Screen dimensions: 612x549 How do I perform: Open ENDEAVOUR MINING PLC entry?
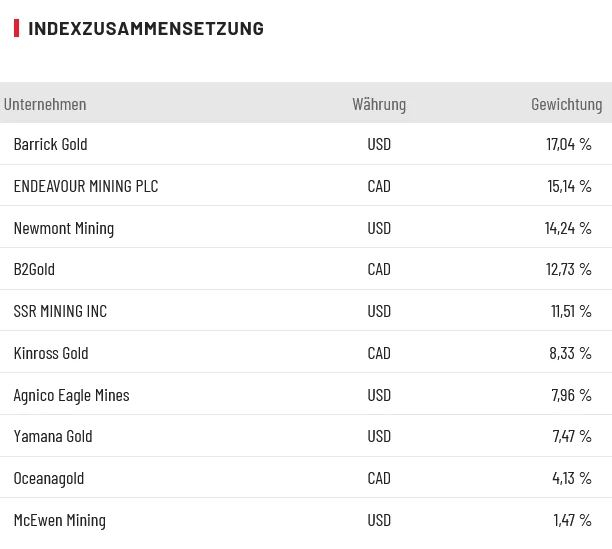(x=86, y=186)
